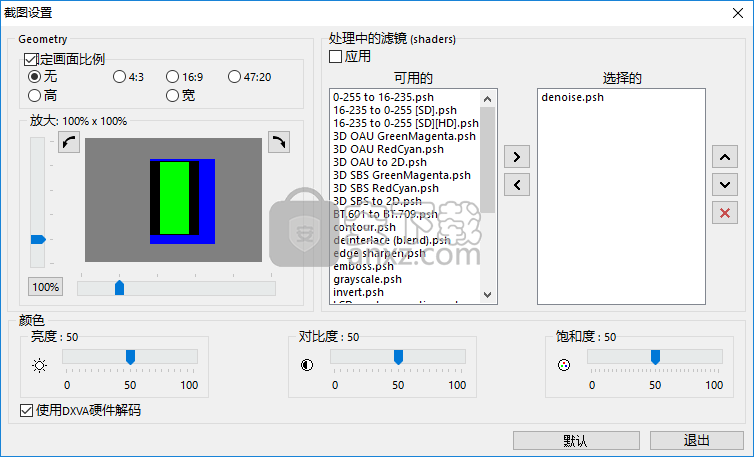Select contour.psh shader

click(364, 227)
